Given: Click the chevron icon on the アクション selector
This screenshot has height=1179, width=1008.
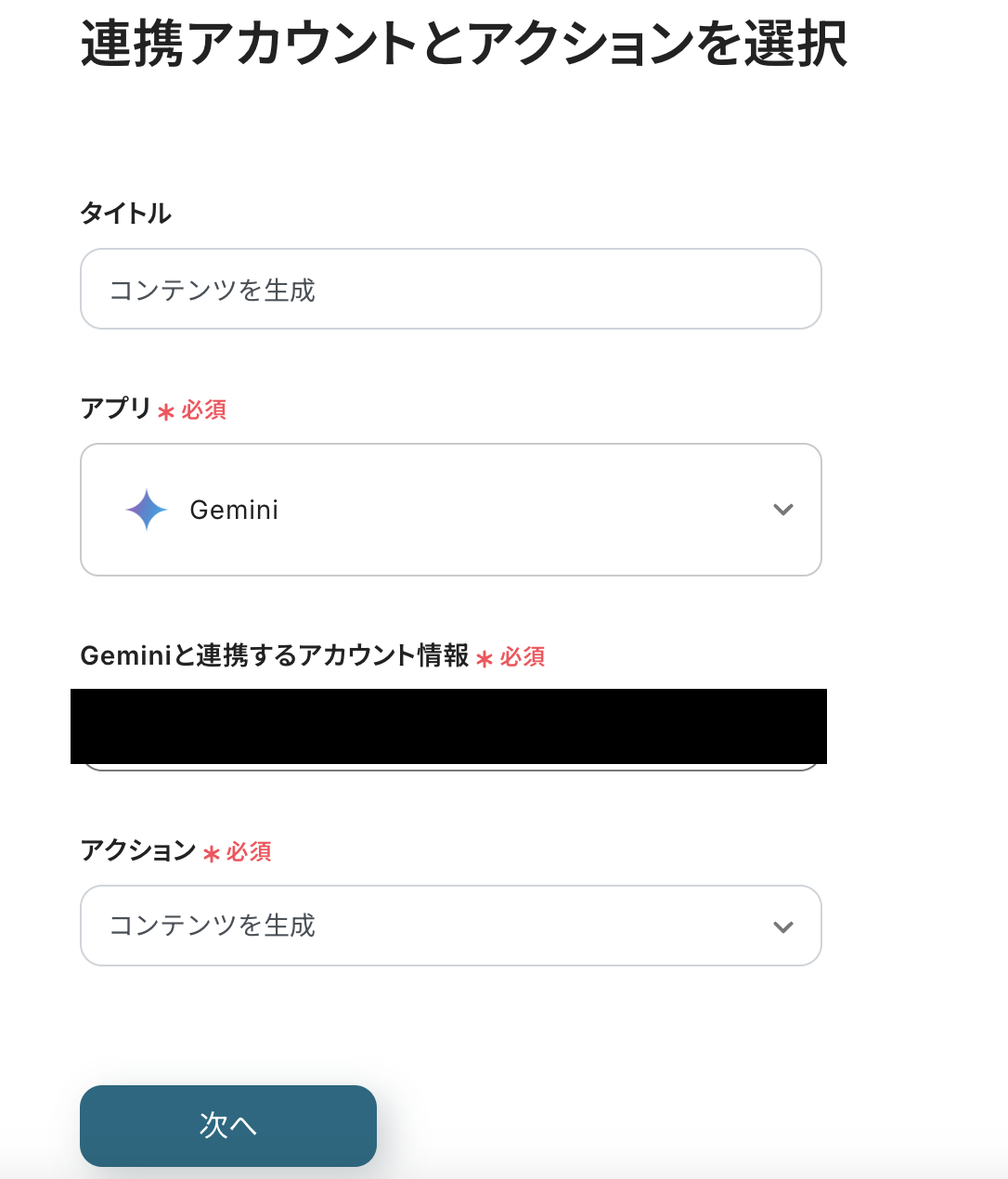Looking at the screenshot, I should tap(782, 926).
